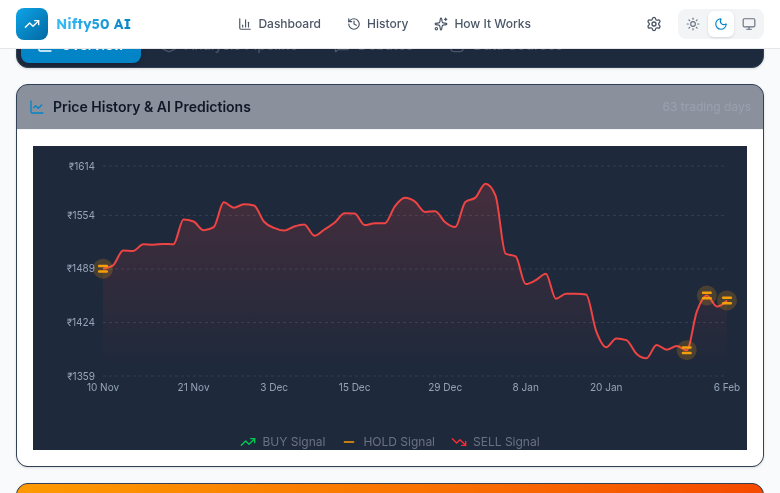Click the orange HOLD Signal legend dash
This screenshot has height=493, width=780.
coord(349,442)
